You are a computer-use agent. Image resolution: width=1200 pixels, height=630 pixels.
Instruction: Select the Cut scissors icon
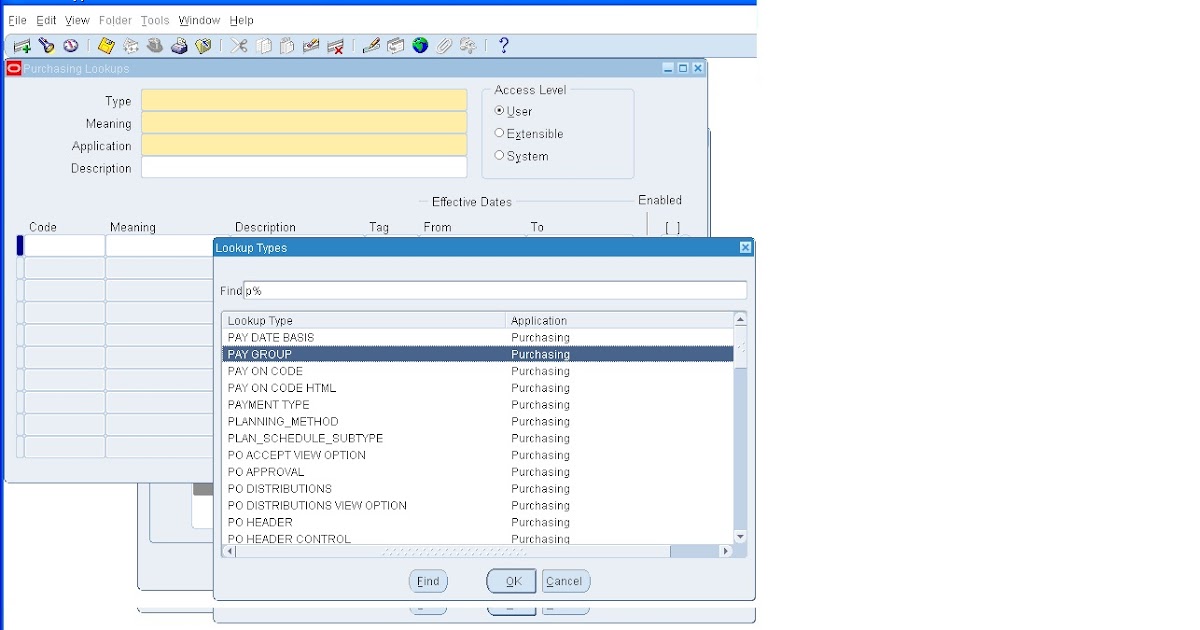click(238, 45)
